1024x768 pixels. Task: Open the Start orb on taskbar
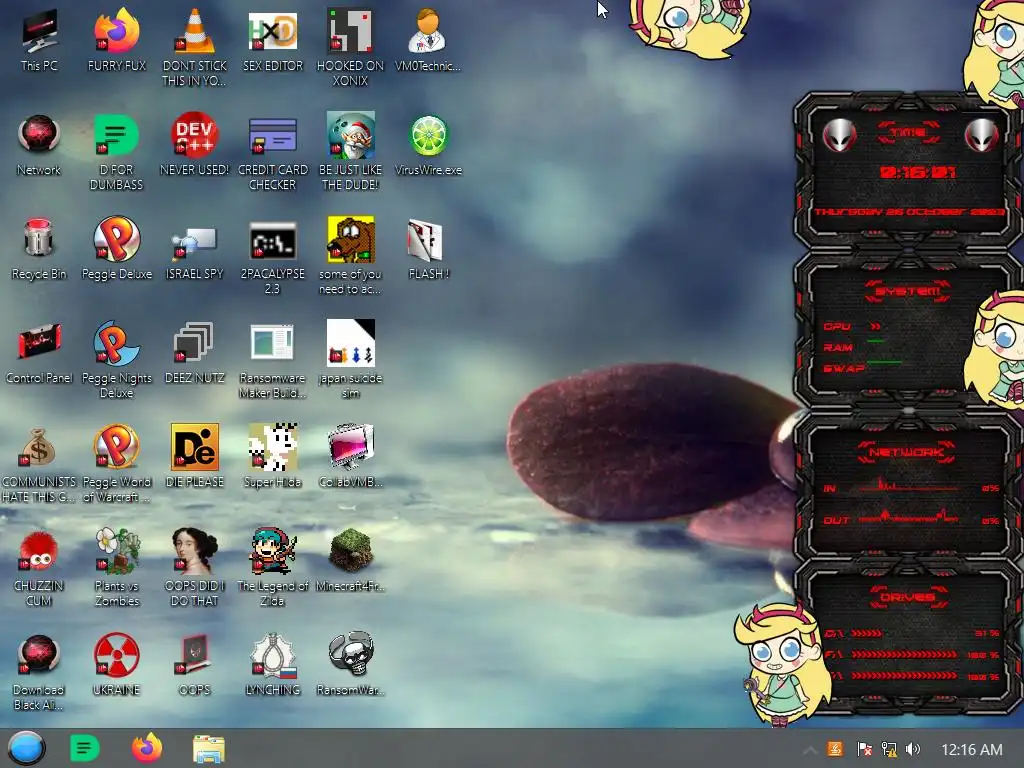[x=27, y=748]
